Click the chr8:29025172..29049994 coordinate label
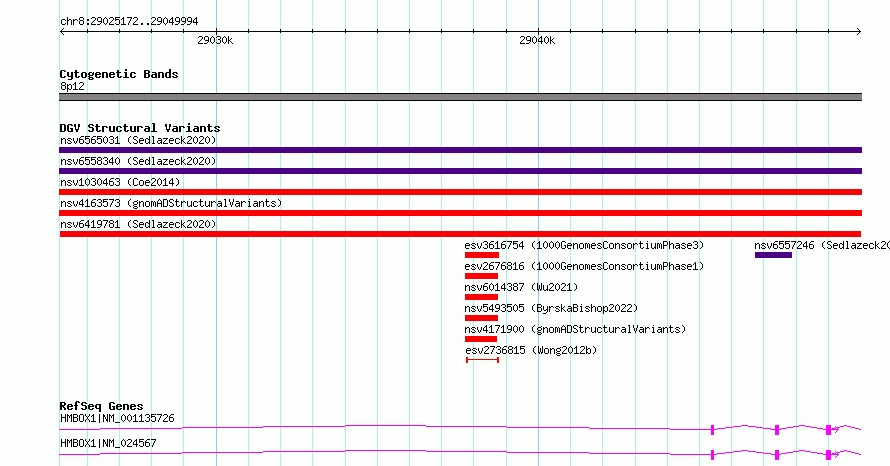Image resolution: width=890 pixels, height=466 pixels. click(x=129, y=21)
